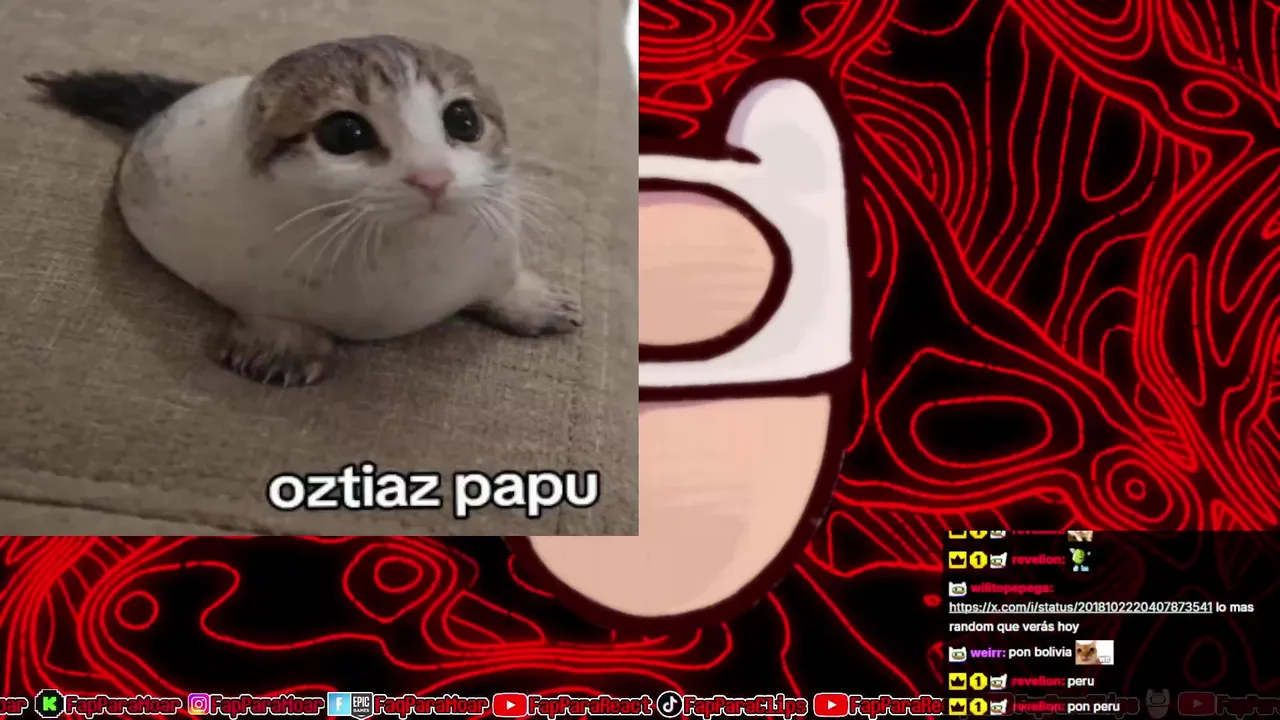Click the crown badge on revelion's green emote message
This screenshot has height=720, width=1280.
[x=957, y=560]
